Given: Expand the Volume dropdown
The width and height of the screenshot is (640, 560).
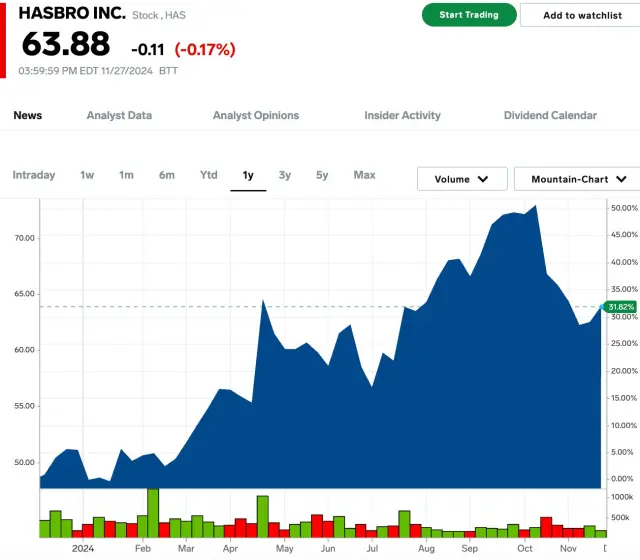Looking at the screenshot, I should pos(462,179).
